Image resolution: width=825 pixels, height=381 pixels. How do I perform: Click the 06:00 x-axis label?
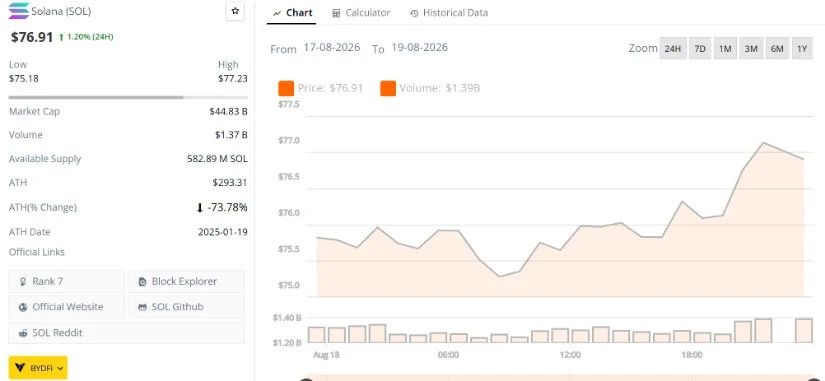pos(448,355)
